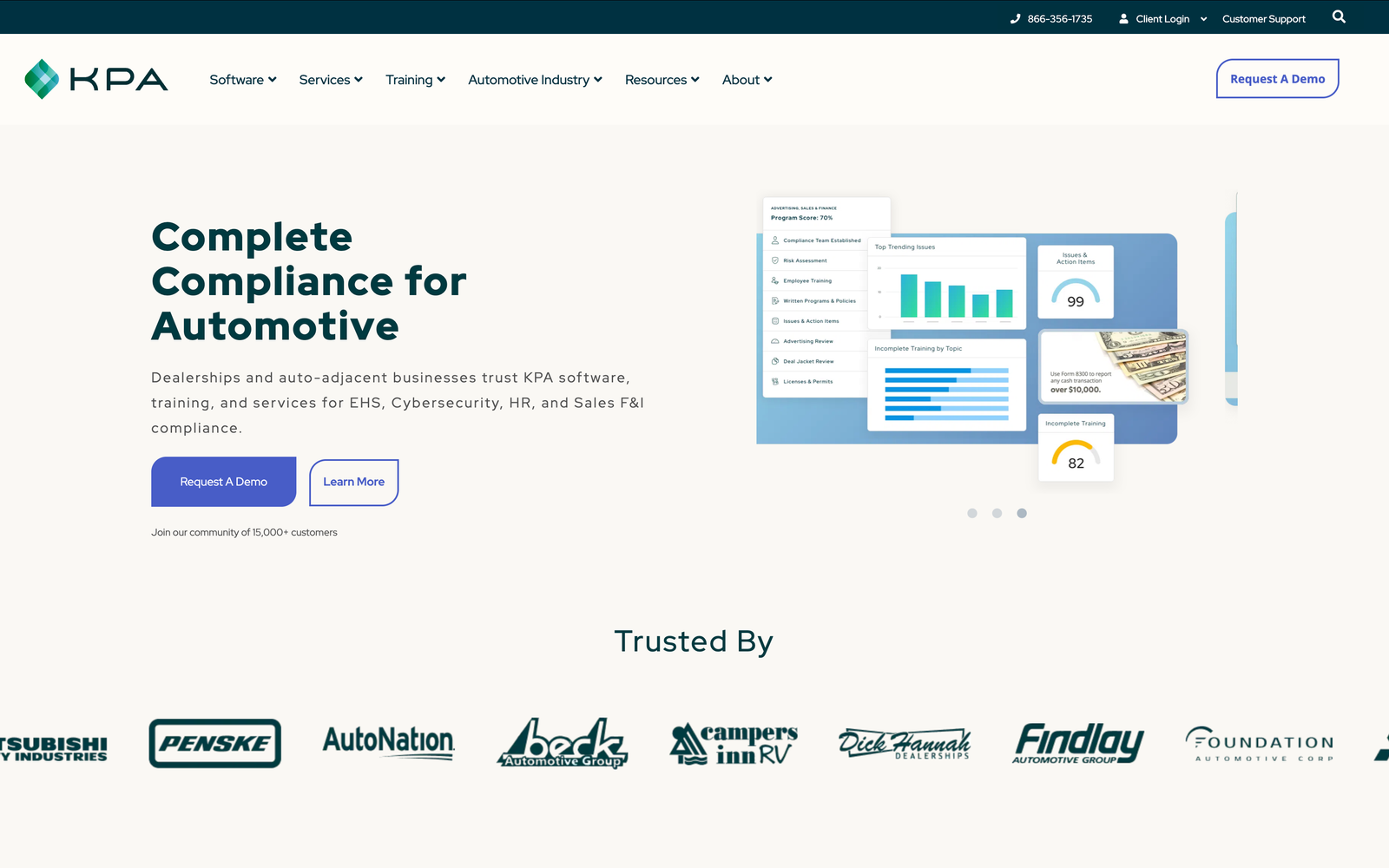
Task: Open the AutoNation logo
Action: click(389, 743)
